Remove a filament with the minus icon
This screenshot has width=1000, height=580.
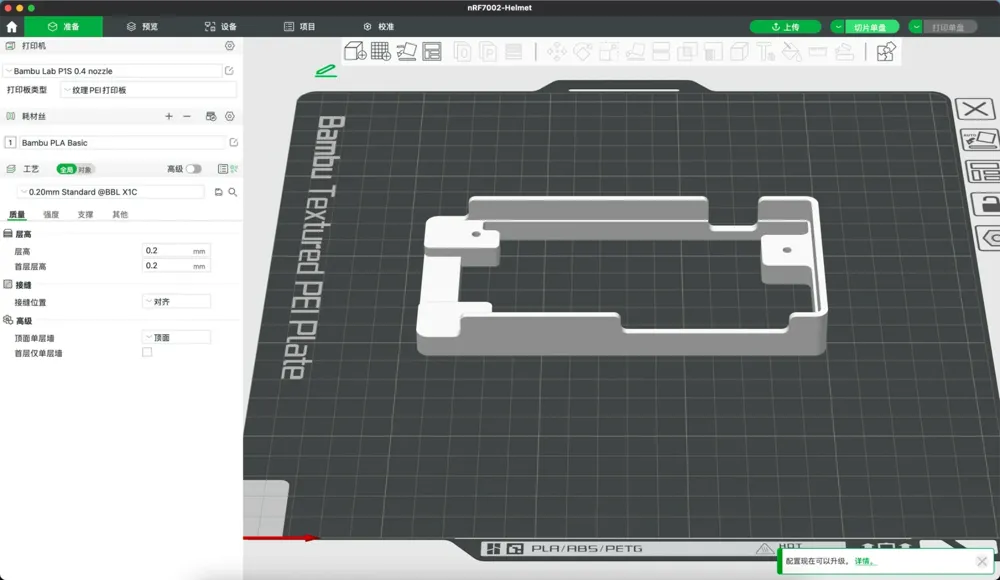(x=187, y=116)
